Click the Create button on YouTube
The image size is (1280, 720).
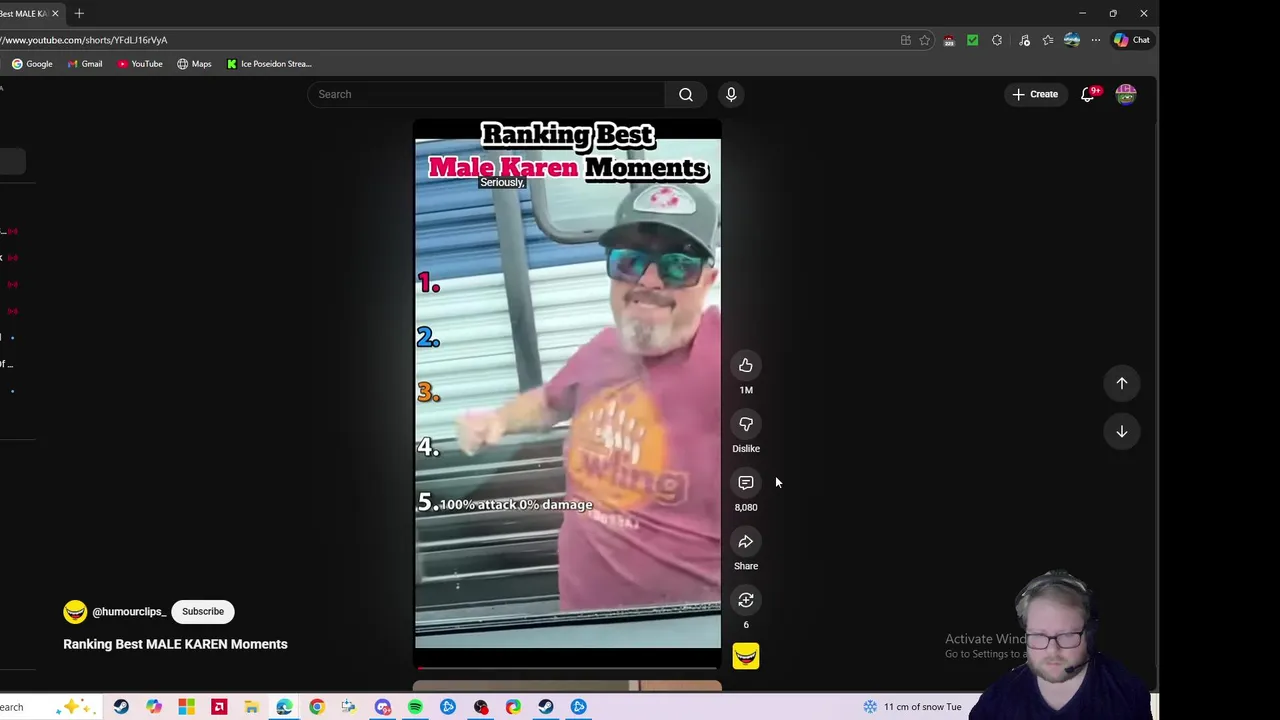pyautogui.click(x=1035, y=94)
